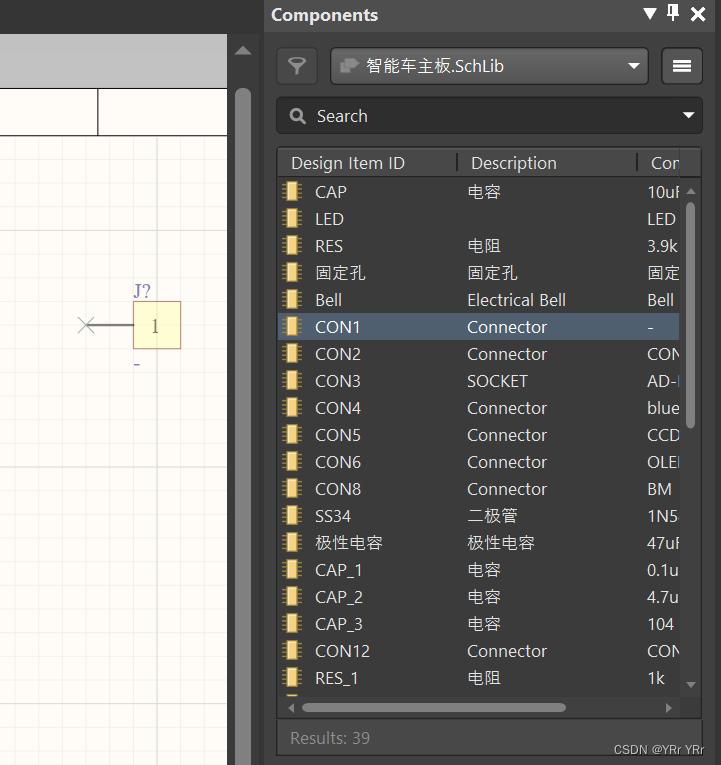Expand the search history dropdown arrow
The image size is (721, 765).
(688, 116)
